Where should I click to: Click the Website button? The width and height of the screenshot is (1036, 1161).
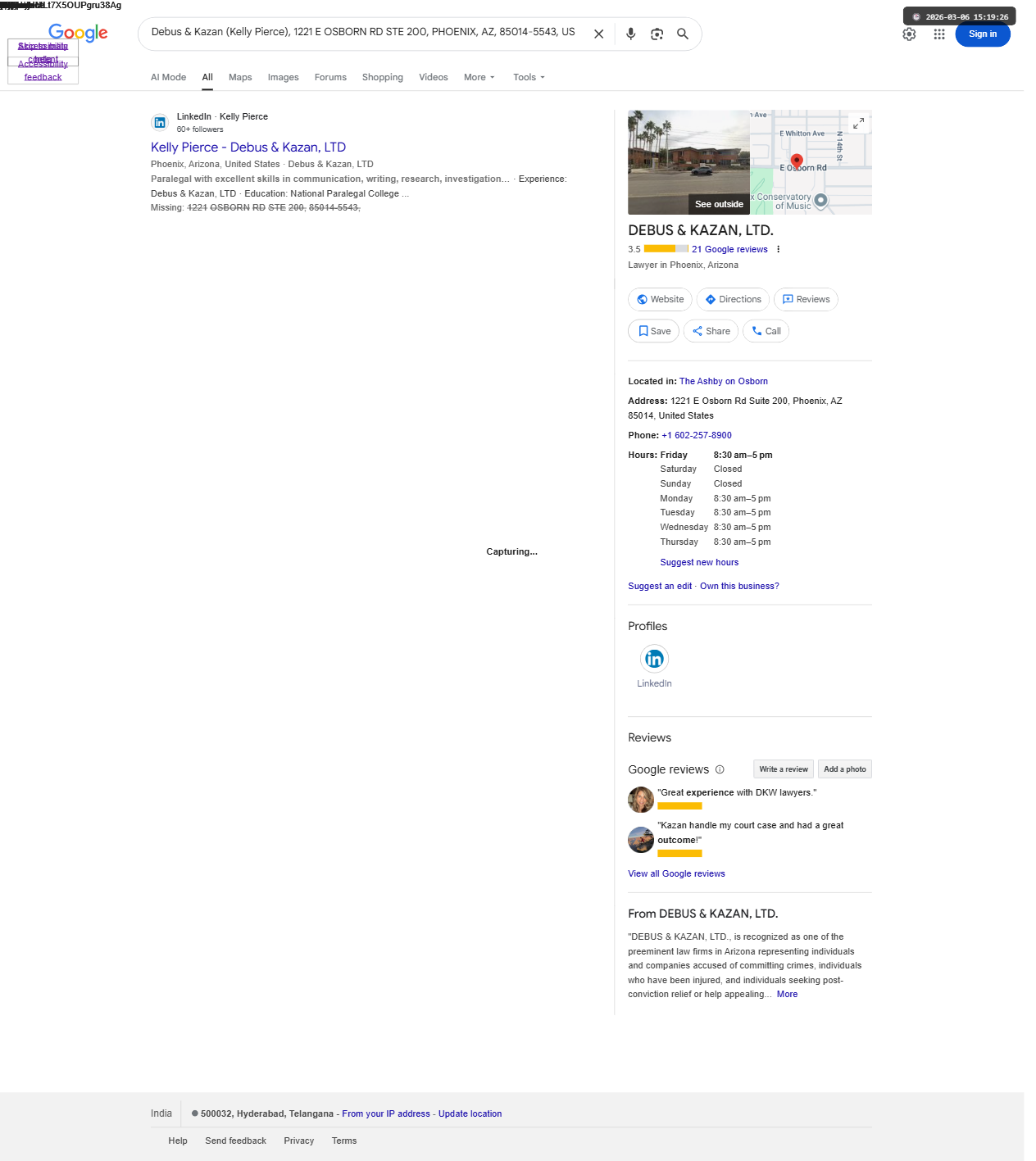pos(660,299)
